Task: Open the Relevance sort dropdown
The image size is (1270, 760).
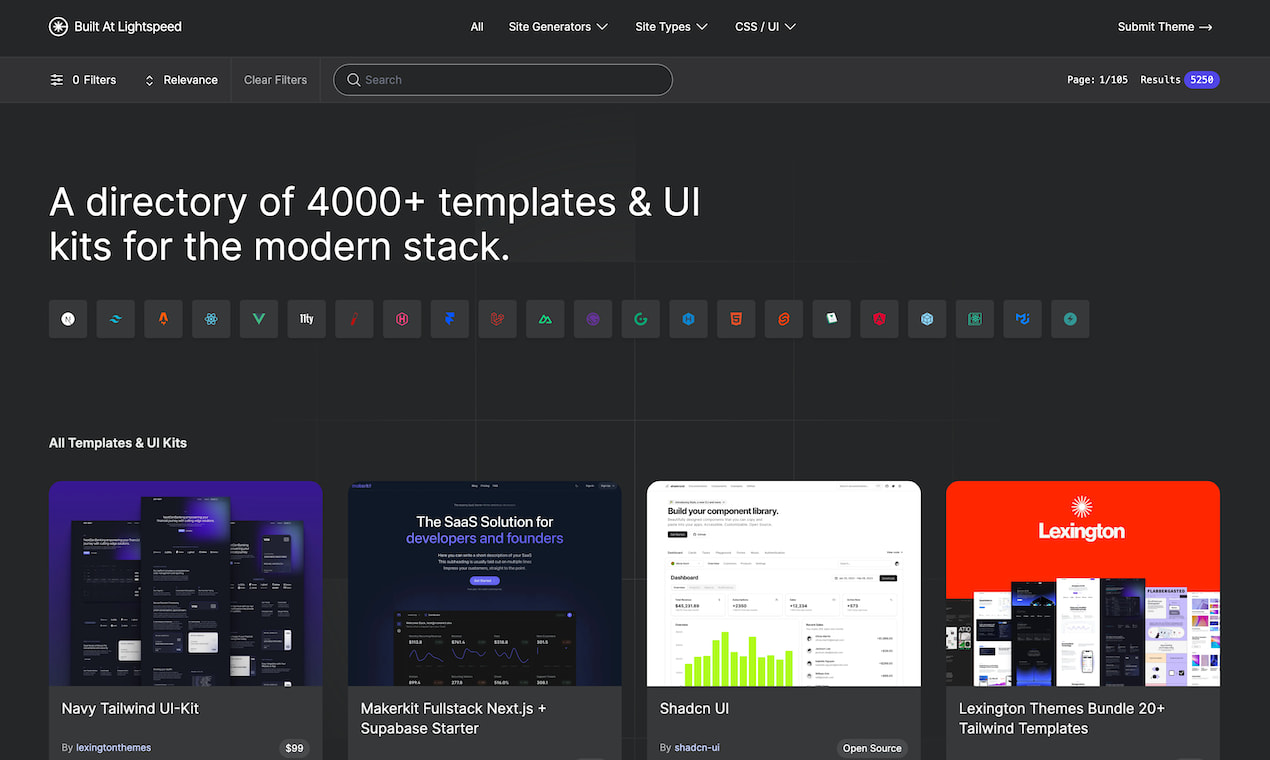Action: 181,80
